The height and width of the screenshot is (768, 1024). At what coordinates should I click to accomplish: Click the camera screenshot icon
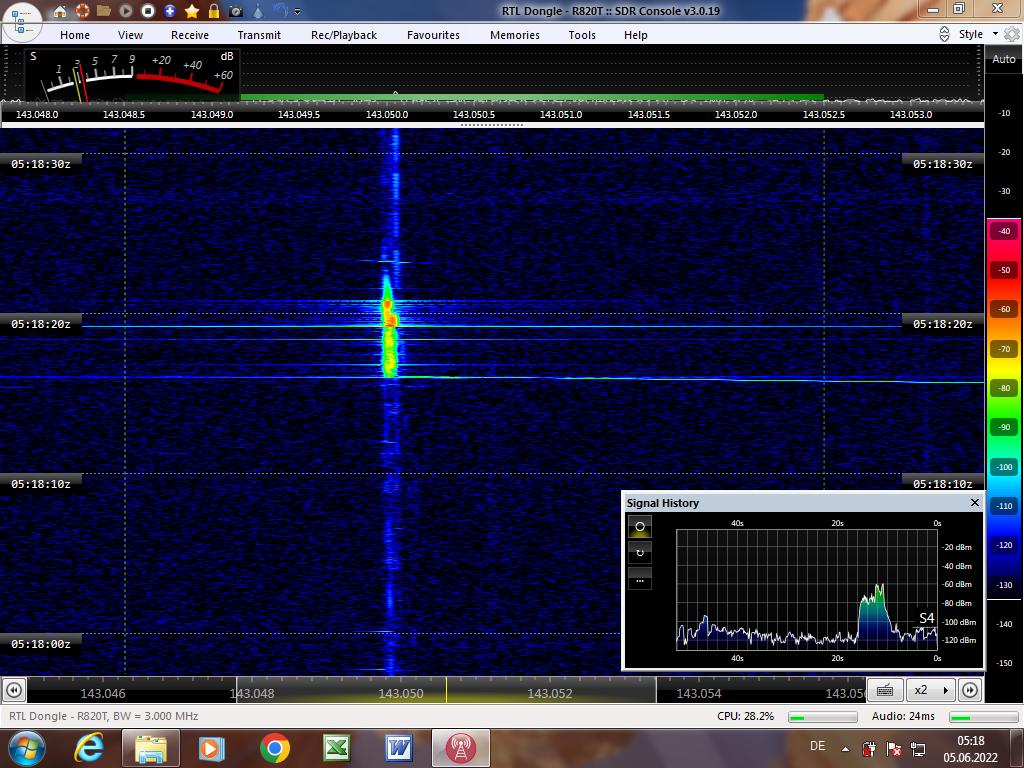point(236,10)
